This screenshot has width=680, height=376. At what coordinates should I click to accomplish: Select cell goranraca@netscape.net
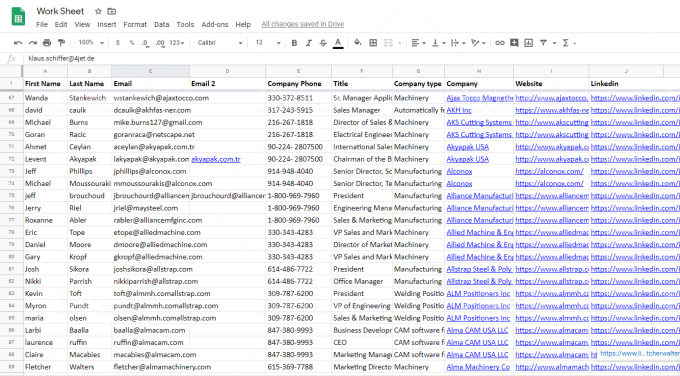pos(150,134)
